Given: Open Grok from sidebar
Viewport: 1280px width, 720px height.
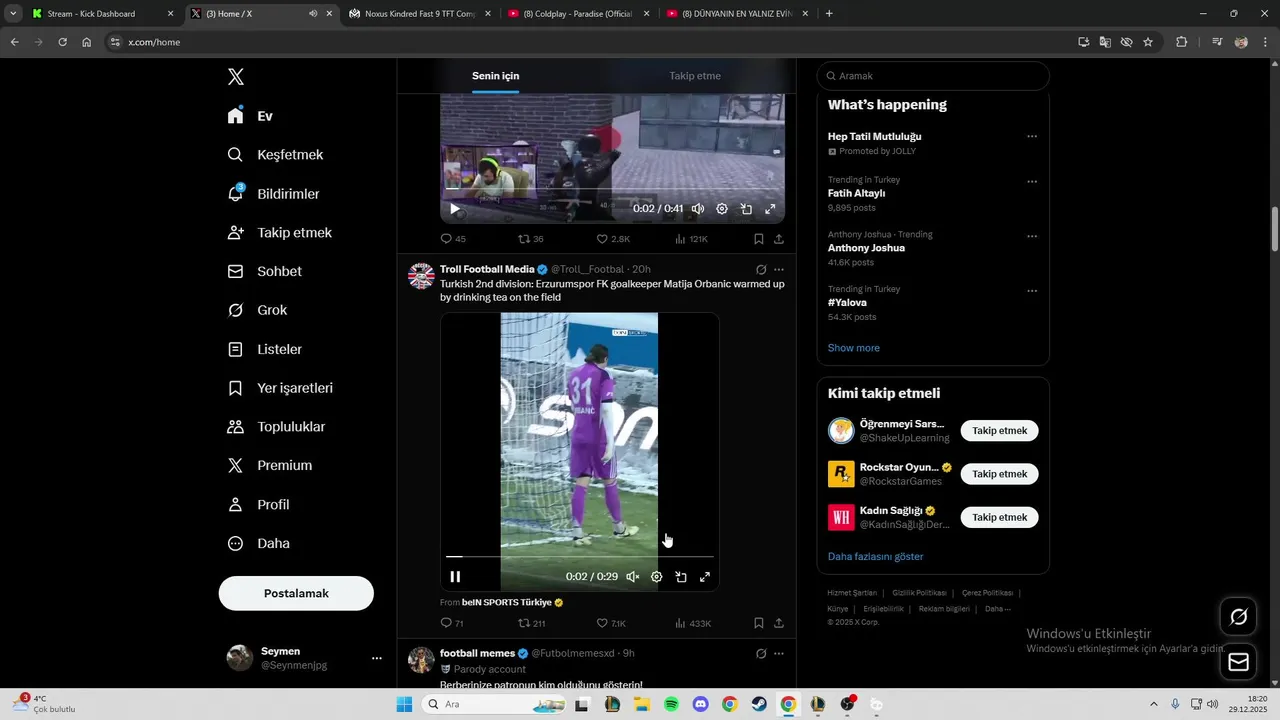Looking at the screenshot, I should [257, 310].
